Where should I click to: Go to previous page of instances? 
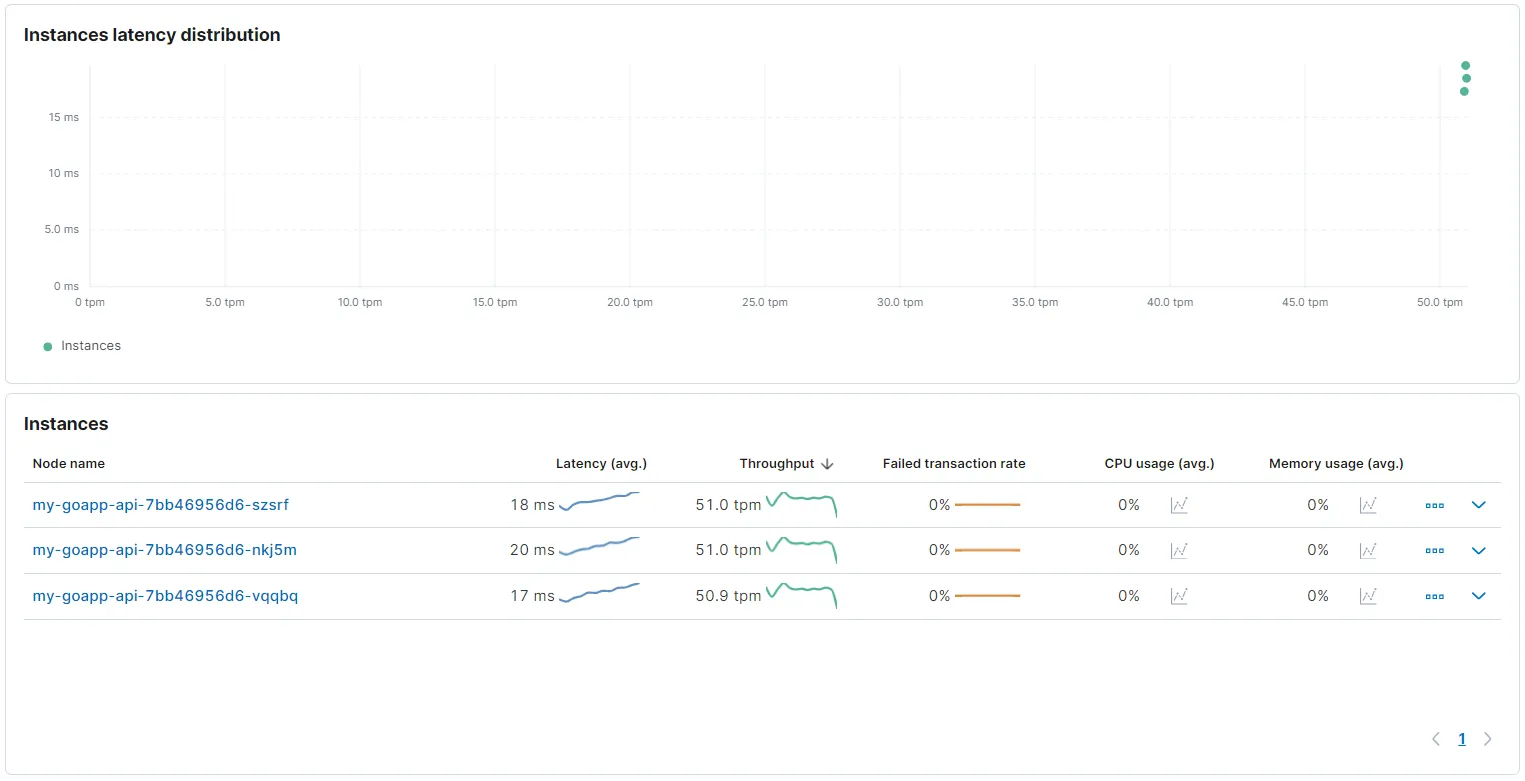click(1436, 739)
